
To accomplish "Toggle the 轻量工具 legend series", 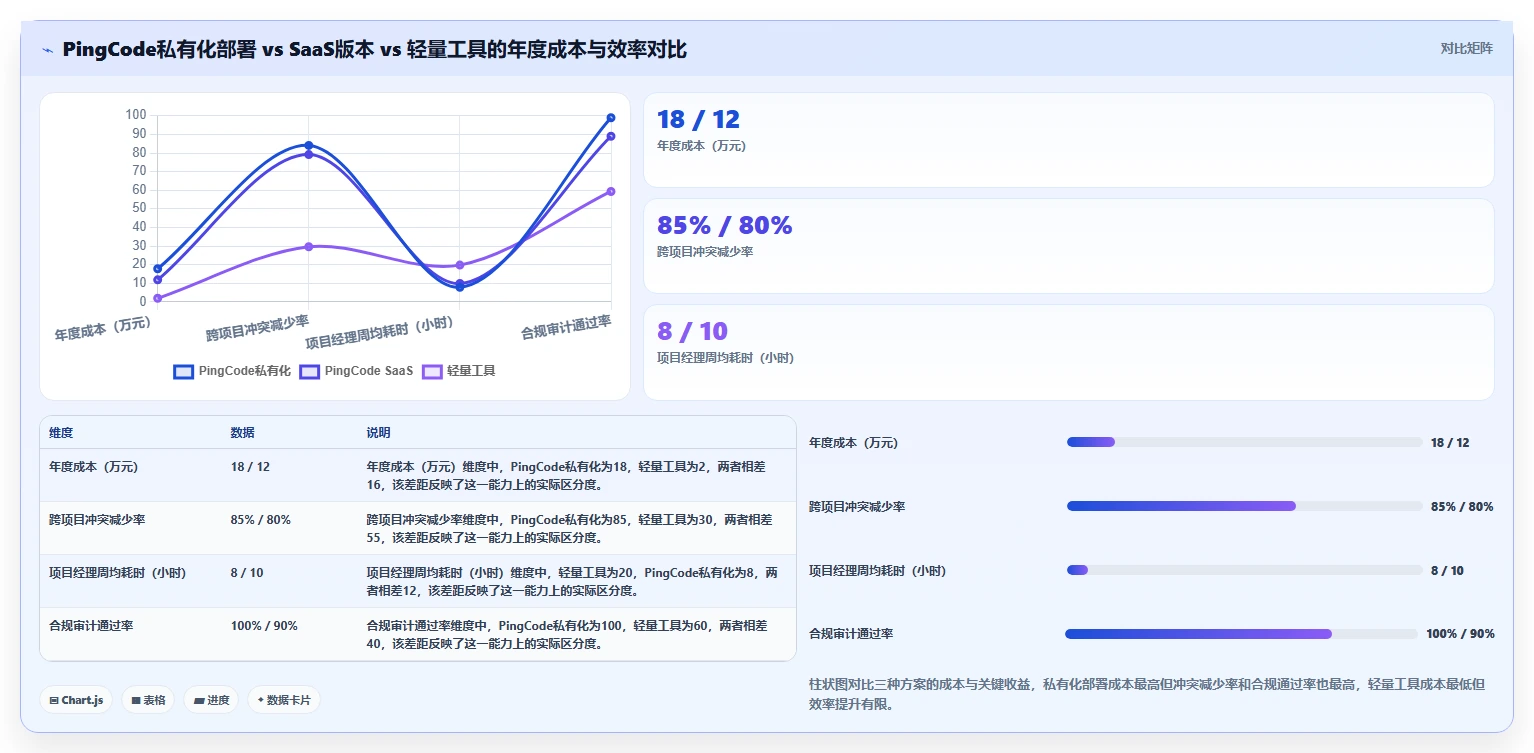I will tap(459, 371).
